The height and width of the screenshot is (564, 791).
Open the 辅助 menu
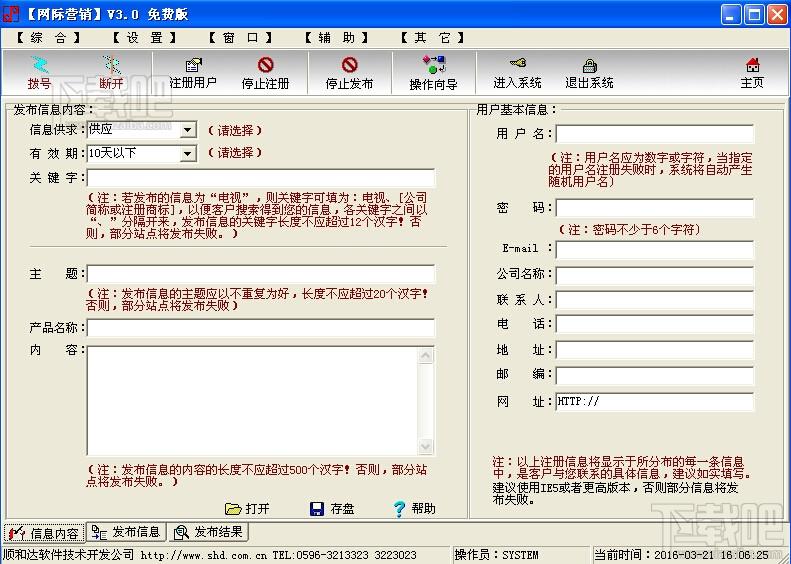336,38
